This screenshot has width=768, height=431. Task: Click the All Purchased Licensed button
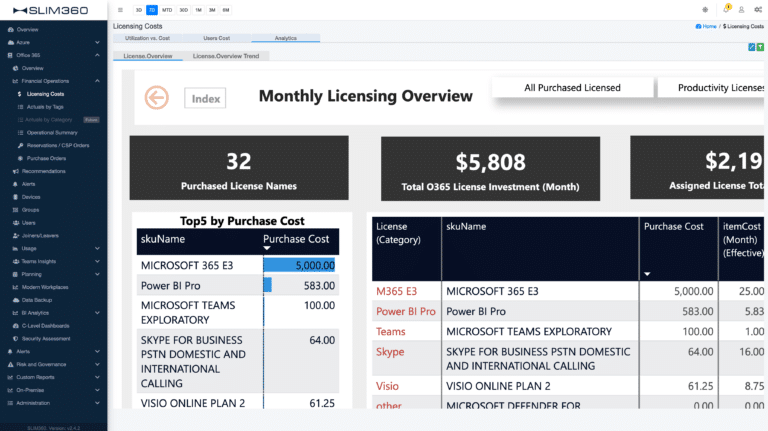point(572,88)
